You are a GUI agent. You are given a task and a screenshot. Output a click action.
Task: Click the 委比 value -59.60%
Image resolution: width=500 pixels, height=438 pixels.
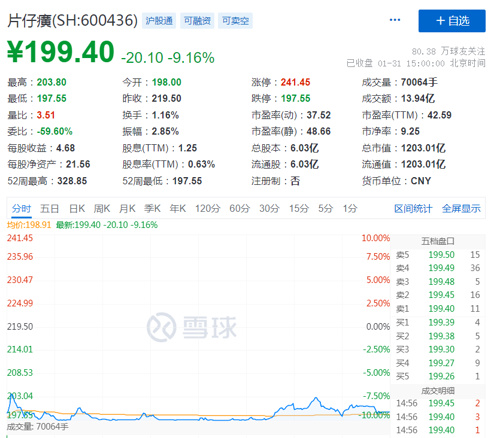tap(54, 131)
